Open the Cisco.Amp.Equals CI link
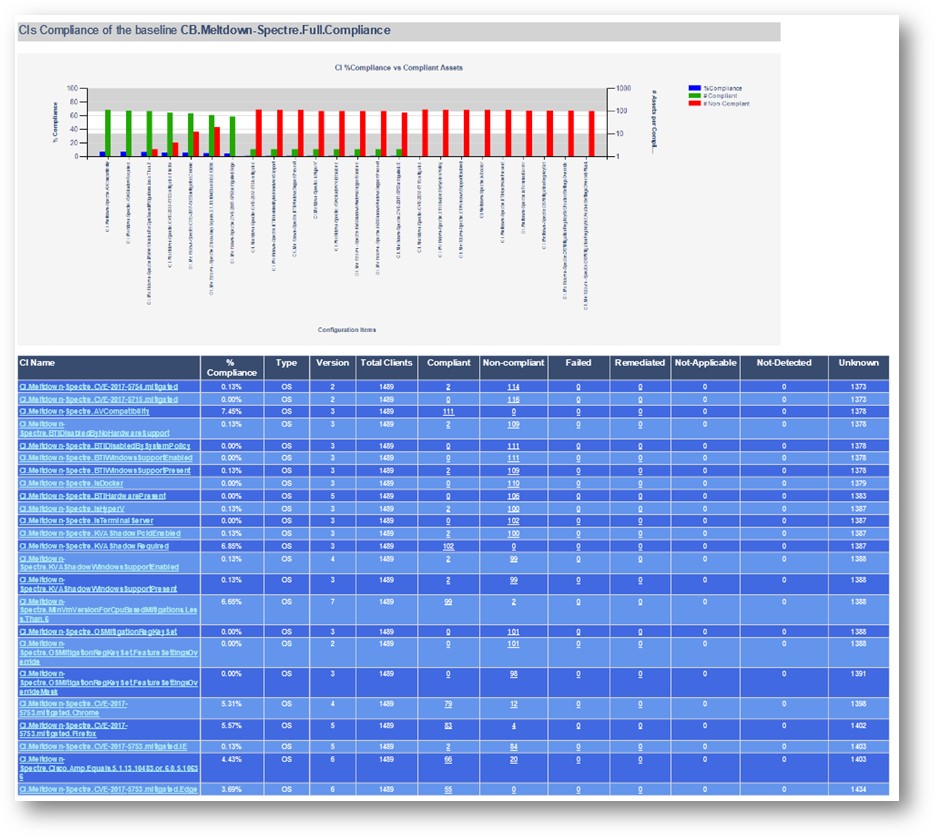The height and width of the screenshot is (837, 935). point(108,768)
